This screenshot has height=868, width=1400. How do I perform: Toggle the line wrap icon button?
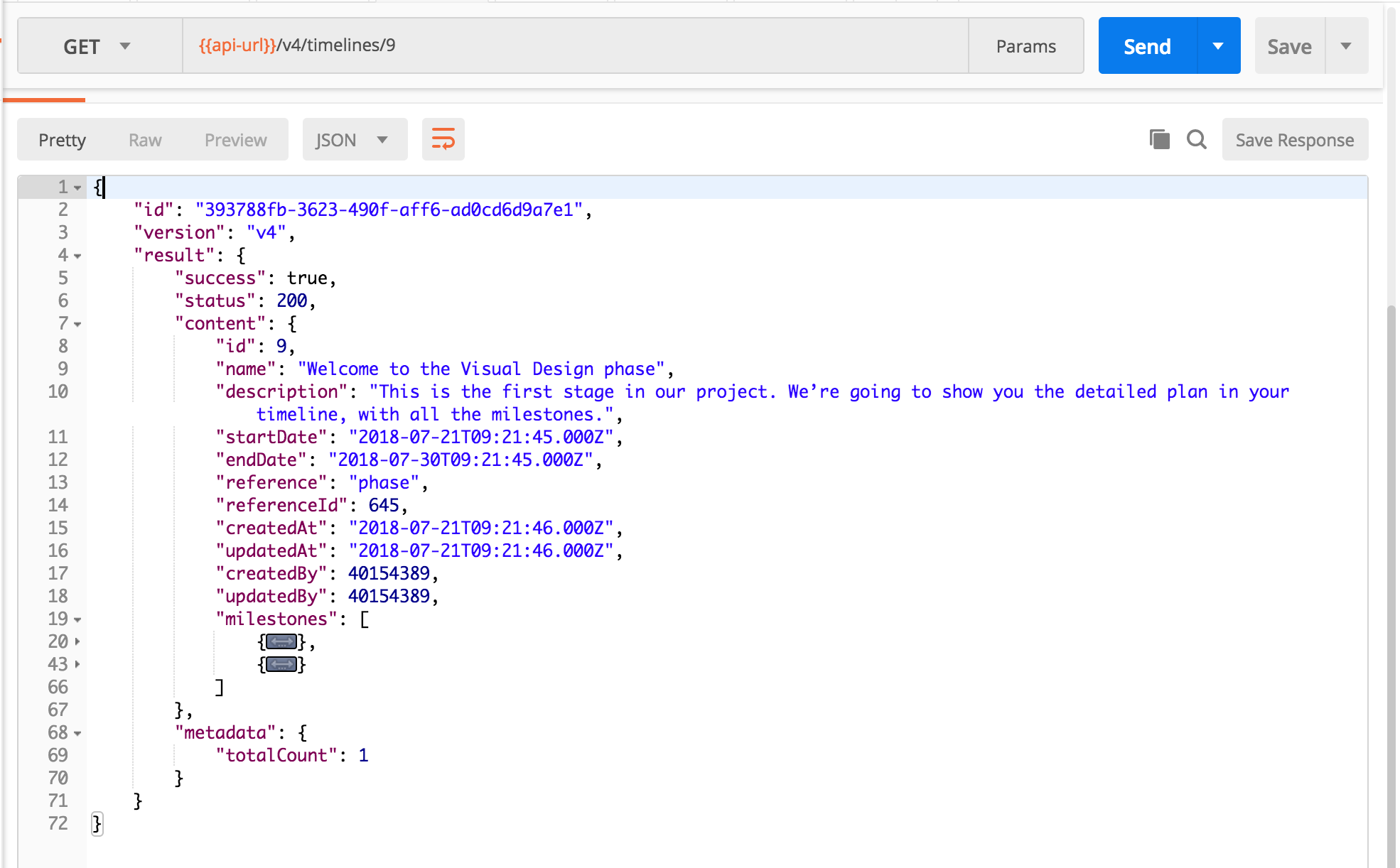[443, 139]
